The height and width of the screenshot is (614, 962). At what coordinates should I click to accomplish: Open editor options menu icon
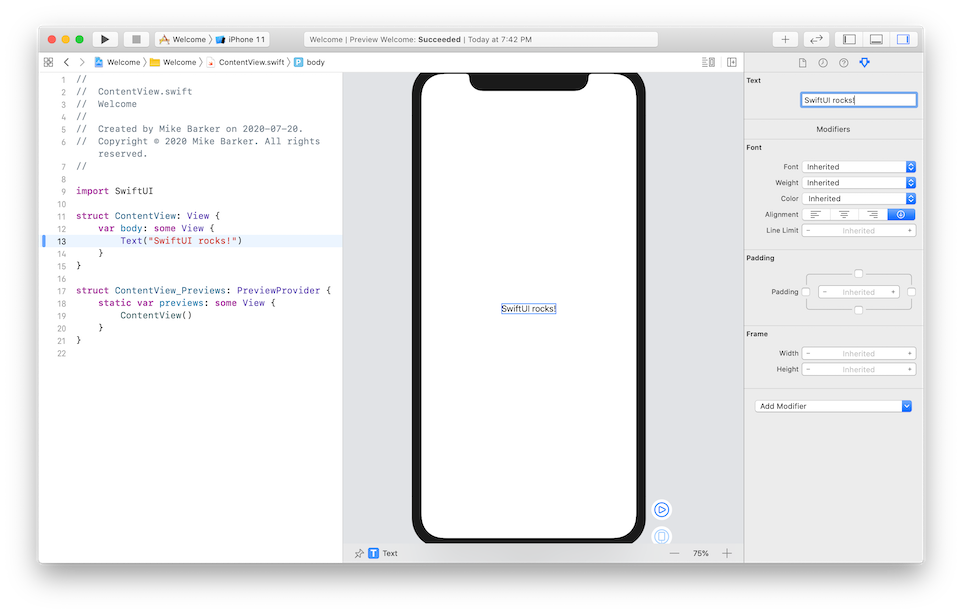(x=708, y=62)
